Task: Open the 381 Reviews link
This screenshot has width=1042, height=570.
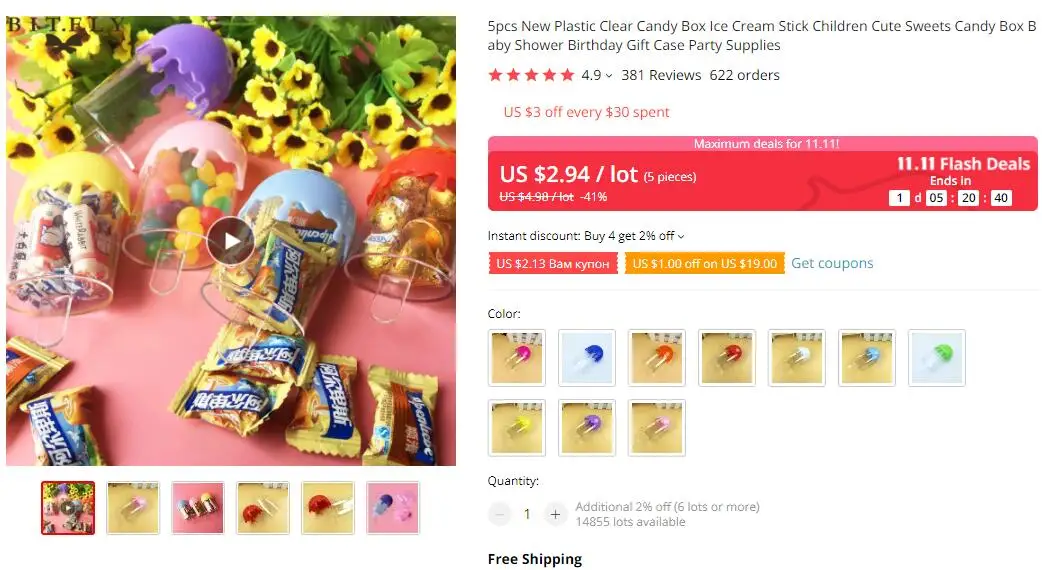Action: tap(661, 75)
